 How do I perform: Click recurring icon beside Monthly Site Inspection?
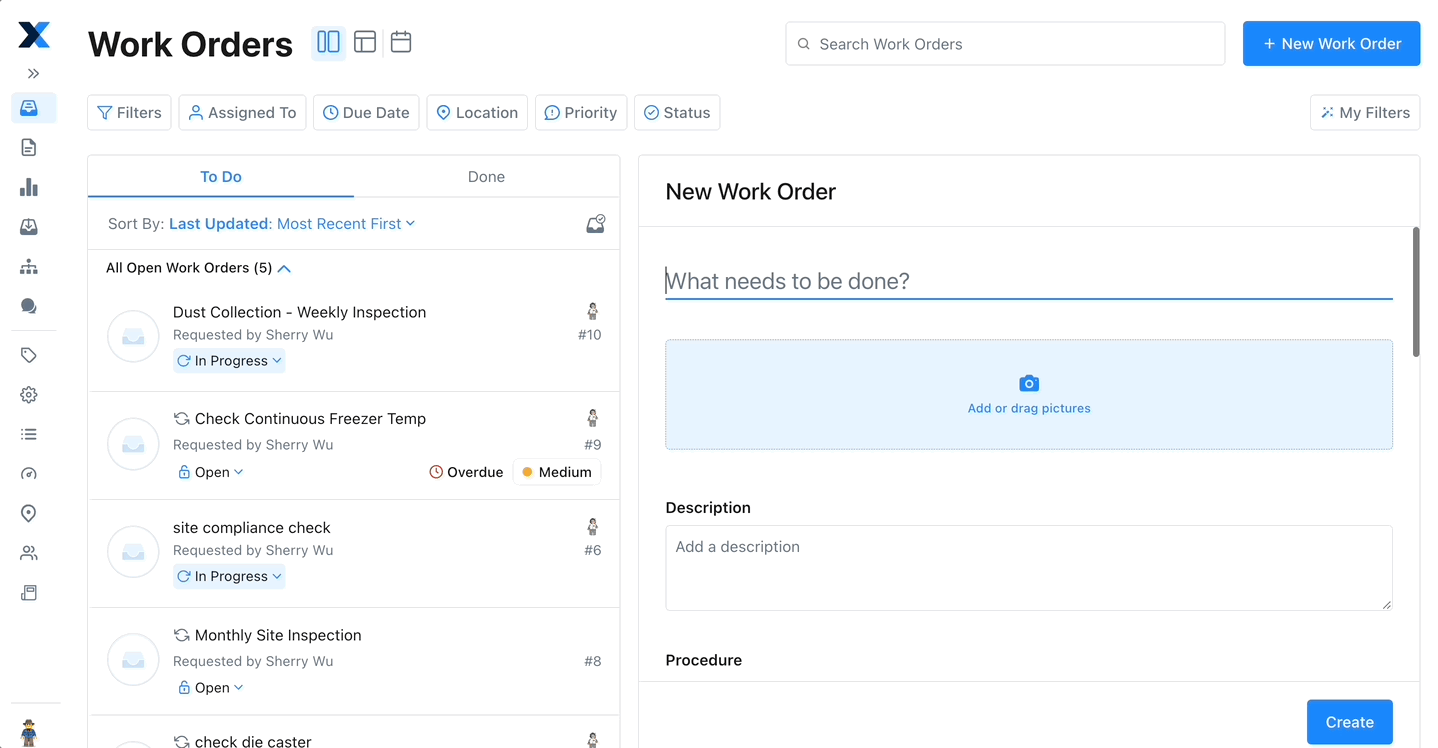pyautogui.click(x=182, y=635)
